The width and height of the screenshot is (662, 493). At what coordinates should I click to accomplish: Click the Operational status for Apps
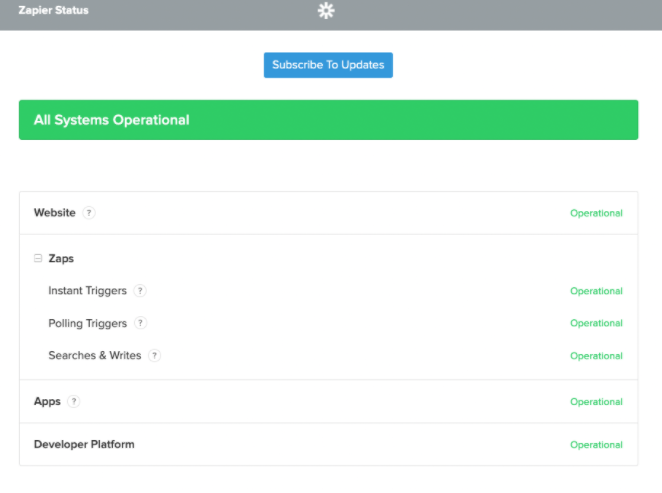(x=596, y=402)
